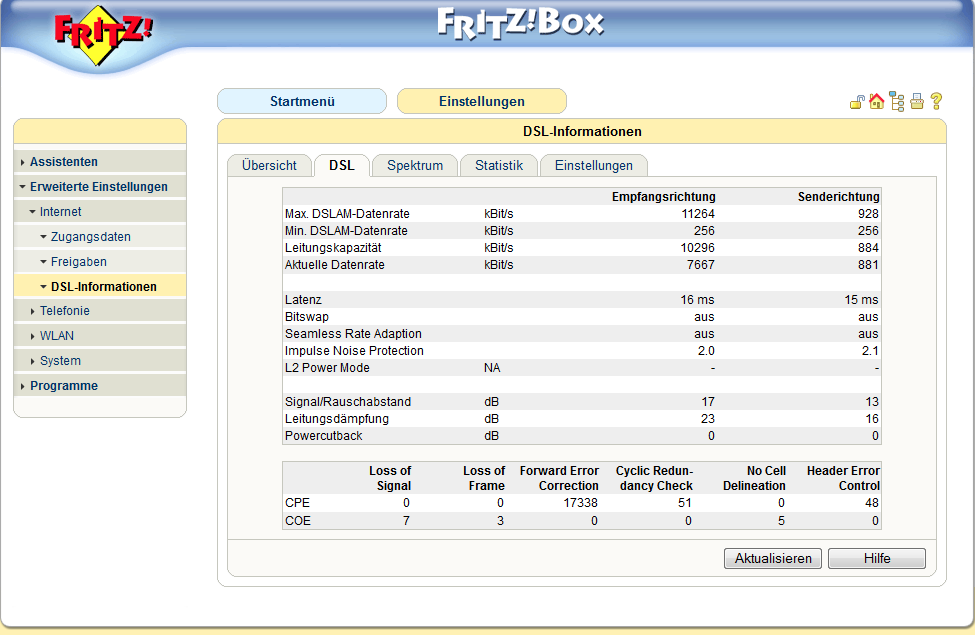Click the value 11264

(698, 213)
